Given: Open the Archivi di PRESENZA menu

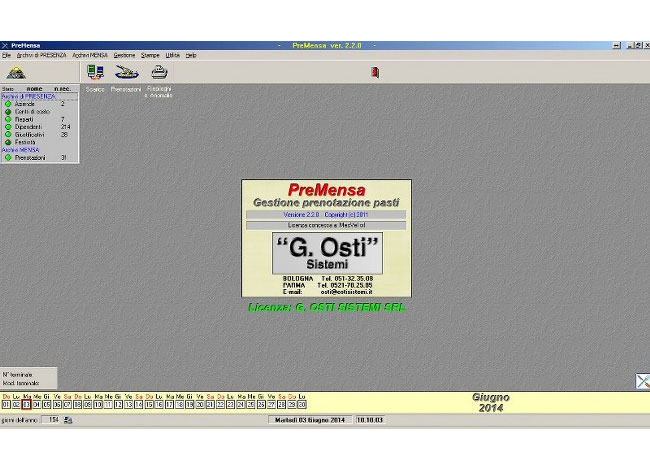Looking at the screenshot, I should coord(41,55).
